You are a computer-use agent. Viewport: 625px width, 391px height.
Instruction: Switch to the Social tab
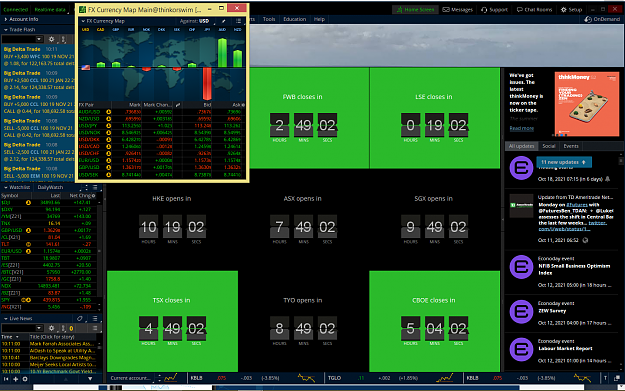click(548, 146)
